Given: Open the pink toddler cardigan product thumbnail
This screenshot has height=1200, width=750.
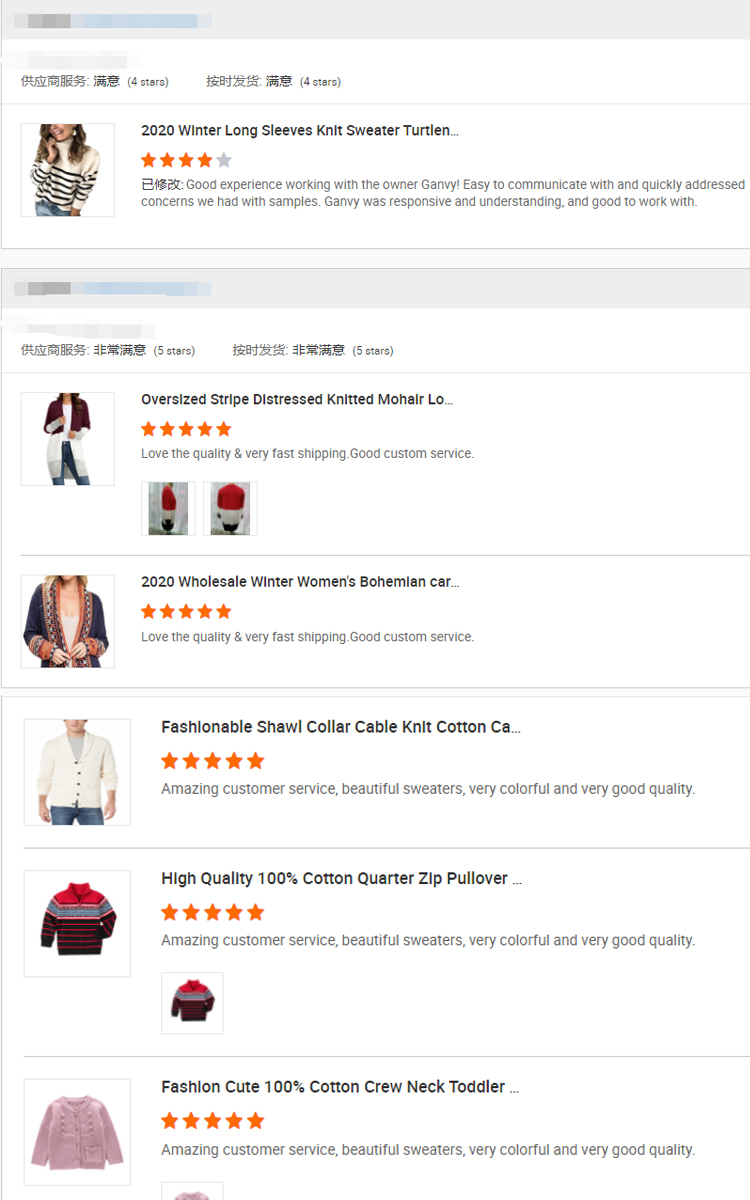Looking at the screenshot, I should (x=77, y=1132).
